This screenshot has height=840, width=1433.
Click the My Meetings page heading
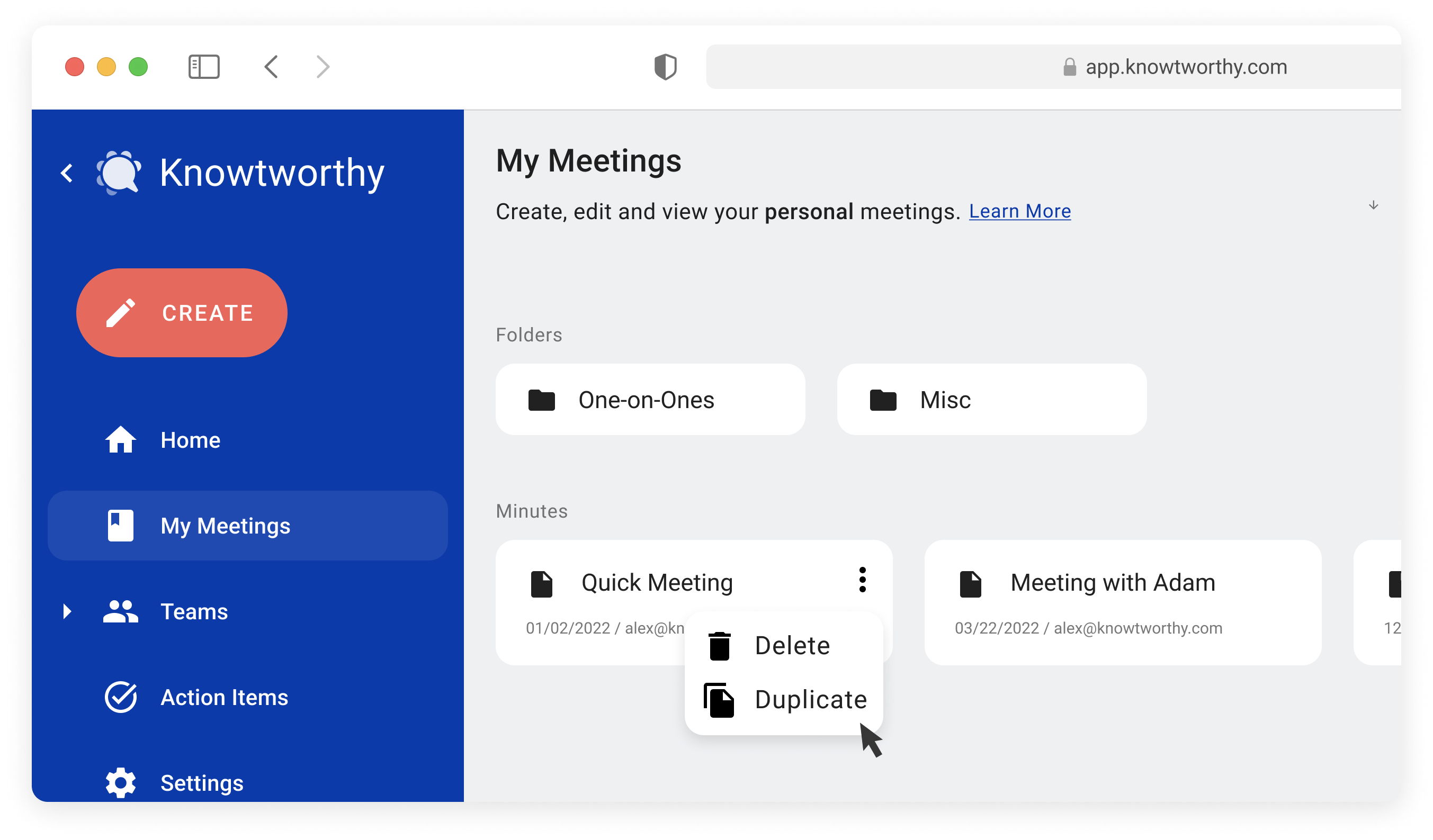tap(588, 160)
